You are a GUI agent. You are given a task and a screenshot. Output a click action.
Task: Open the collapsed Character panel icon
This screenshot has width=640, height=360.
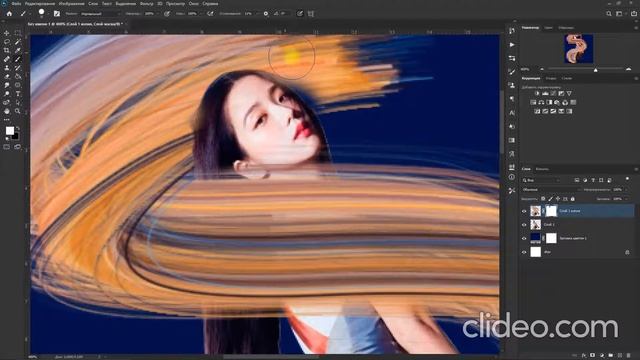pos(512,113)
